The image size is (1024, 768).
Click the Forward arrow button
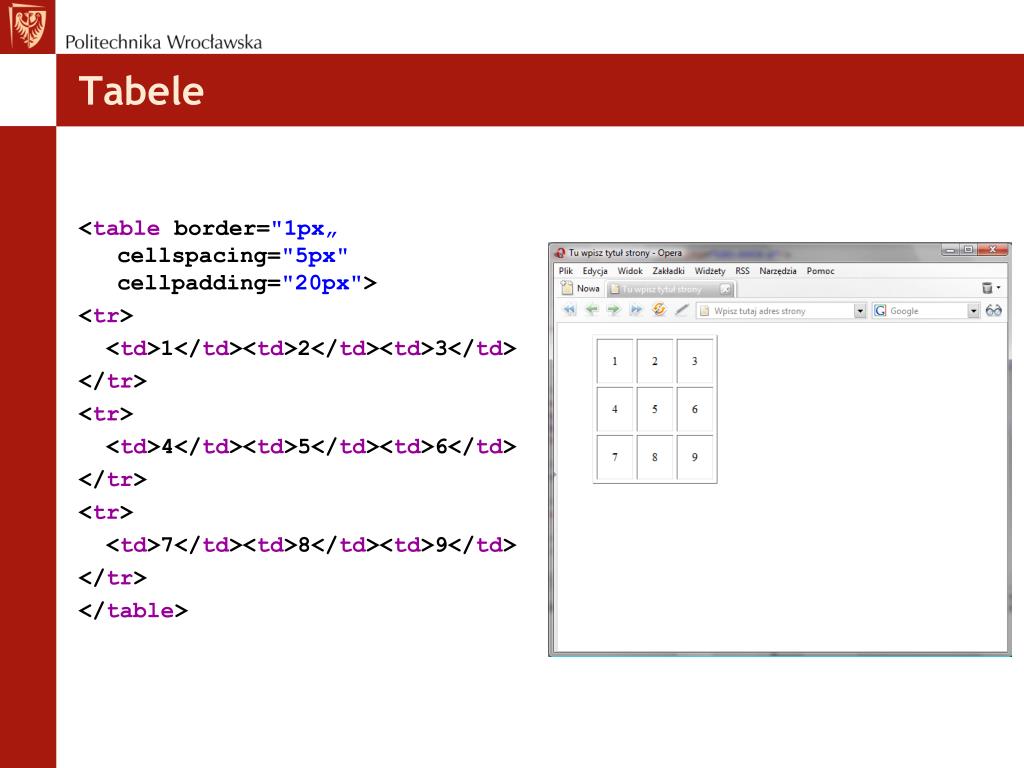tap(613, 310)
